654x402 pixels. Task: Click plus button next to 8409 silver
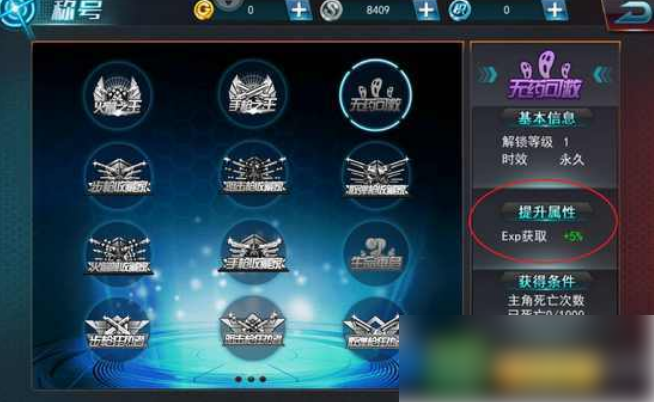[426, 10]
